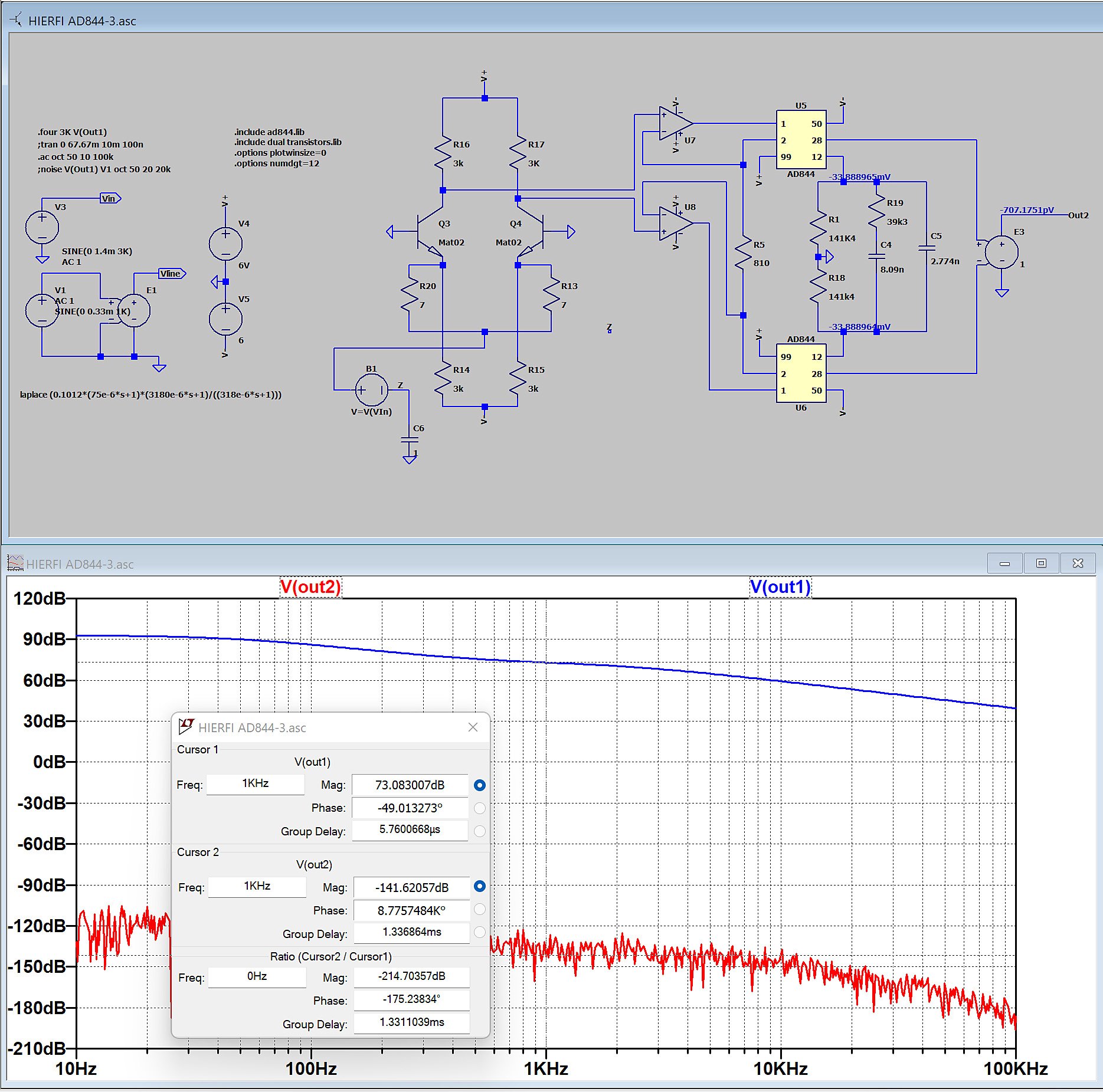The width and height of the screenshot is (1103, 1092).
Task: Click the Ratio Freq 0Hz field
Action: 257,976
